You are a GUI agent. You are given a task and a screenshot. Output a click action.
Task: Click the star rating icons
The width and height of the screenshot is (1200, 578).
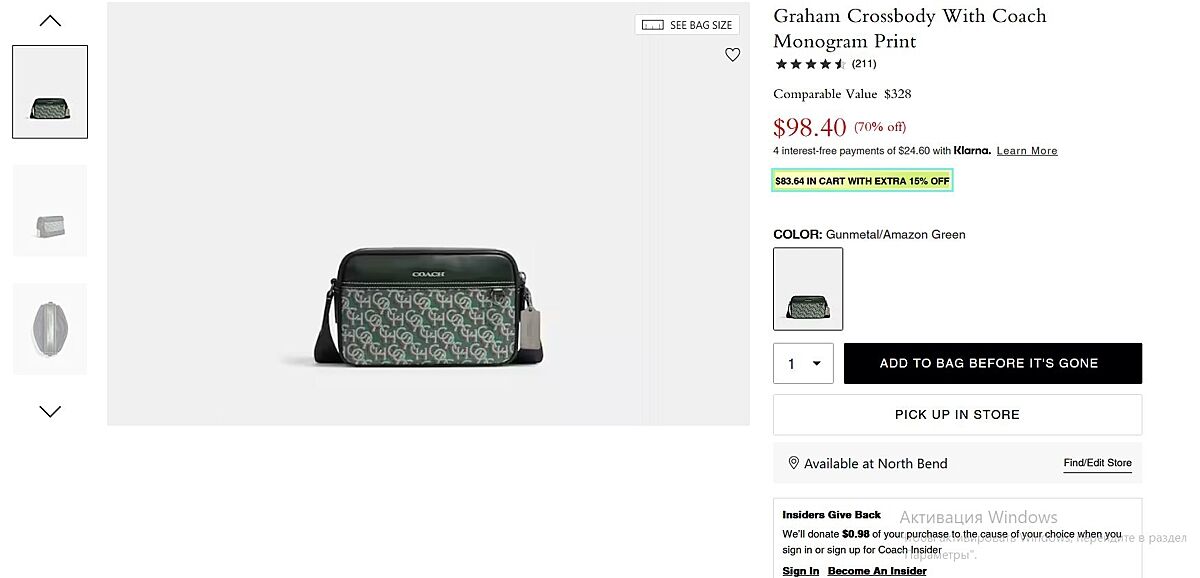point(810,64)
